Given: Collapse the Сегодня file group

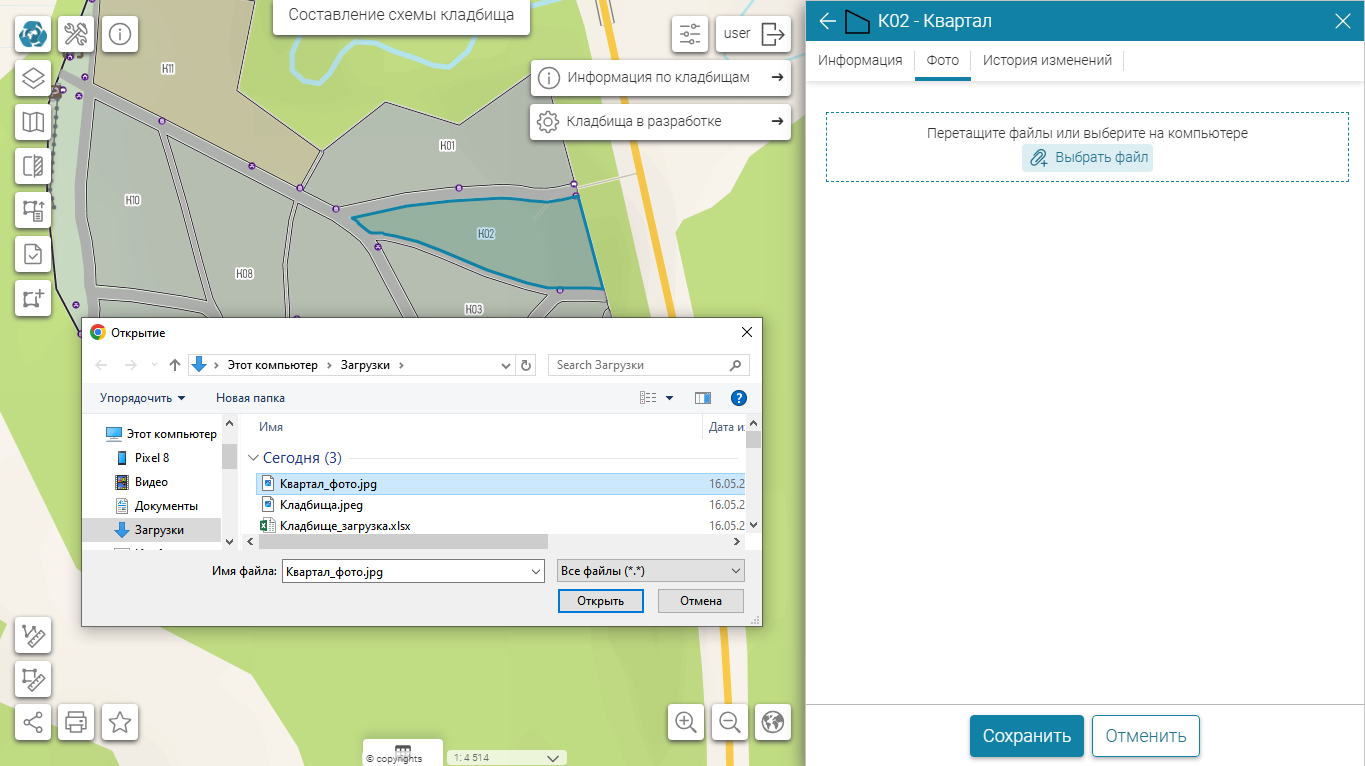Looking at the screenshot, I should pos(253,458).
